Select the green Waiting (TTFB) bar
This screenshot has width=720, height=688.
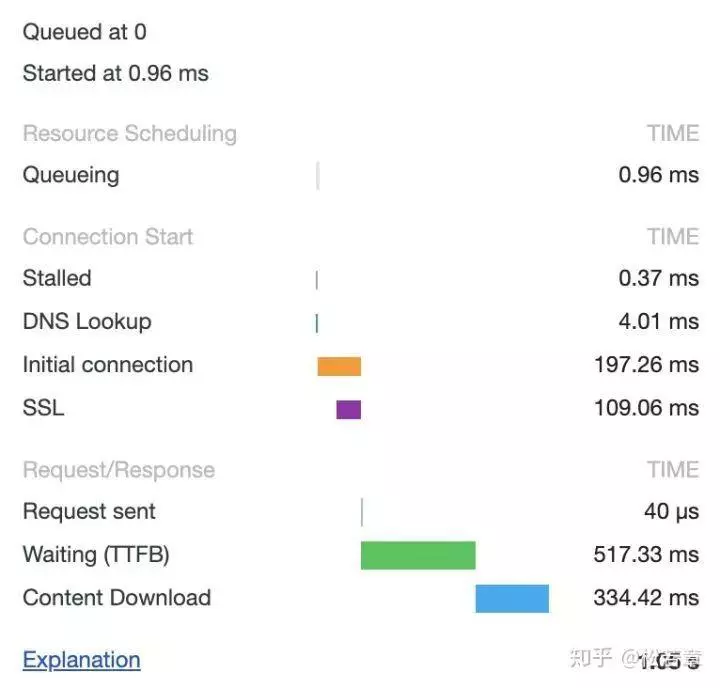[x=418, y=555]
